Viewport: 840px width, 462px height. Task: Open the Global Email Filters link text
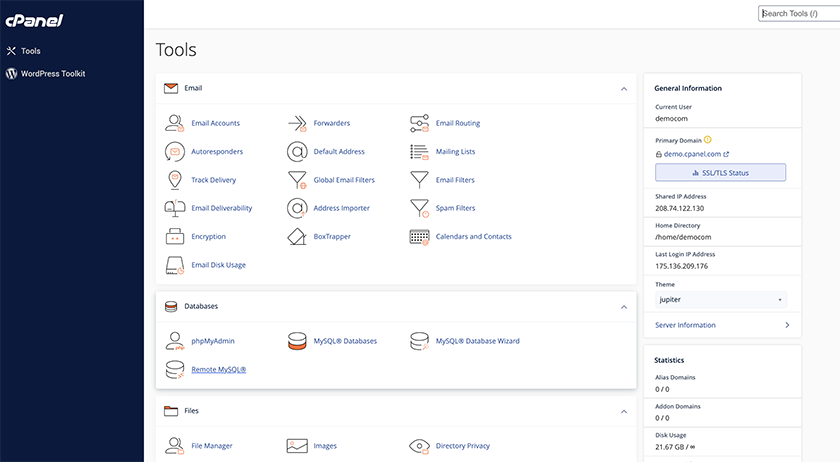(344, 180)
